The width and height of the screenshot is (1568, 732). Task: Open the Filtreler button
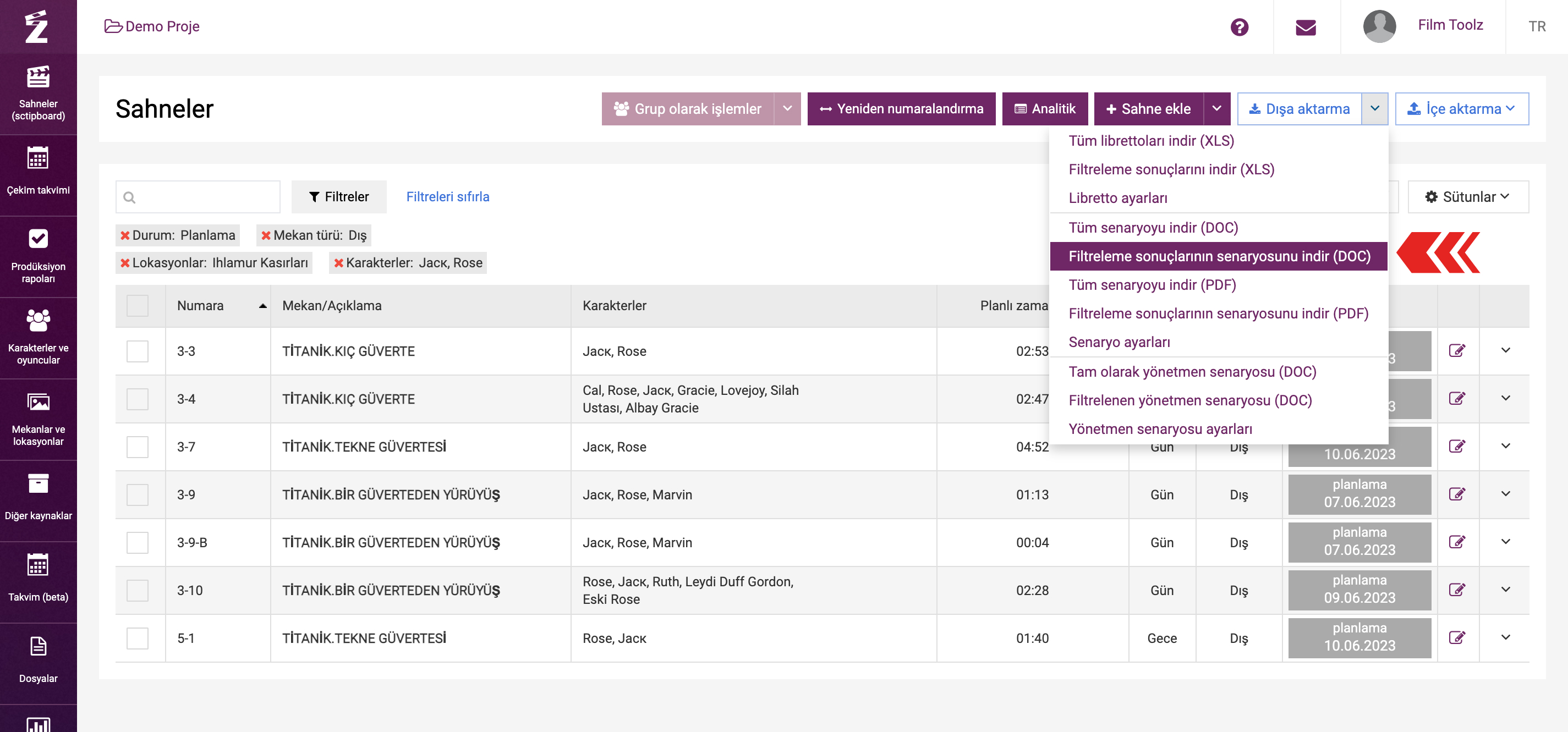click(338, 197)
